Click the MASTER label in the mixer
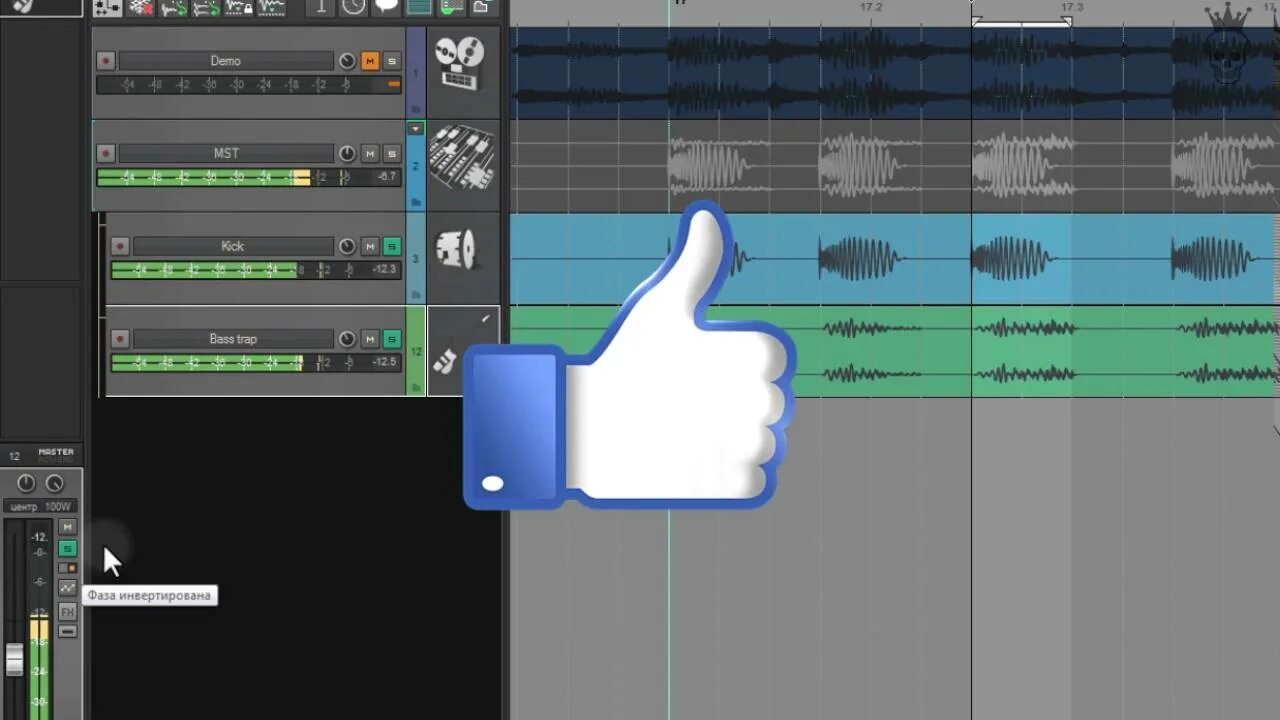The image size is (1280, 720). point(56,452)
